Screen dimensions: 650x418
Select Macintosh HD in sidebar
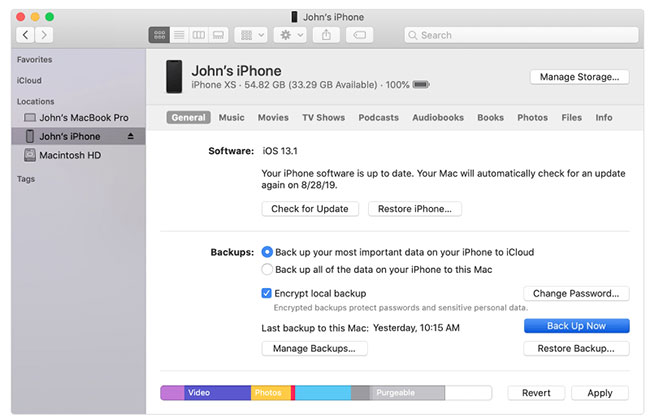click(77, 155)
